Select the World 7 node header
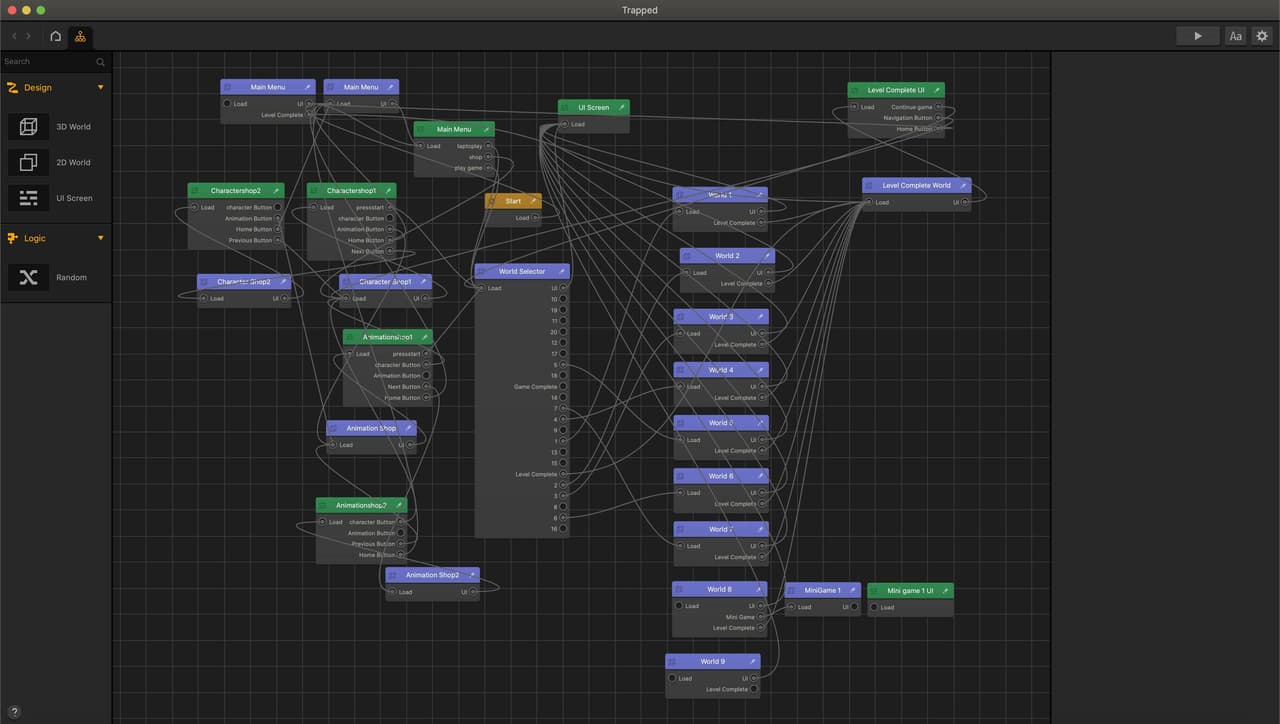The height and width of the screenshot is (724, 1280). pyautogui.click(x=721, y=529)
